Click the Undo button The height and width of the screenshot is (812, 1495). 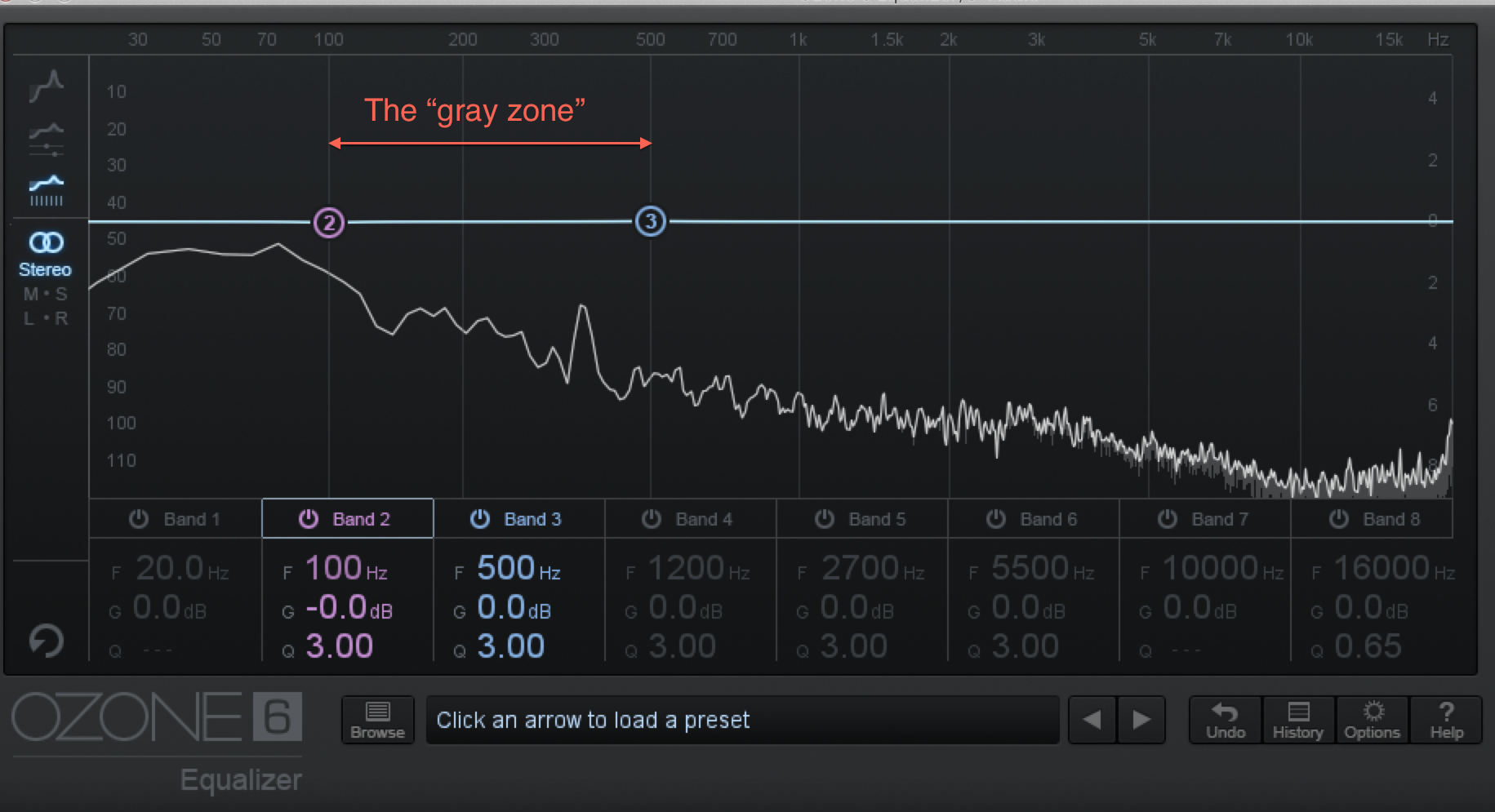1226,720
